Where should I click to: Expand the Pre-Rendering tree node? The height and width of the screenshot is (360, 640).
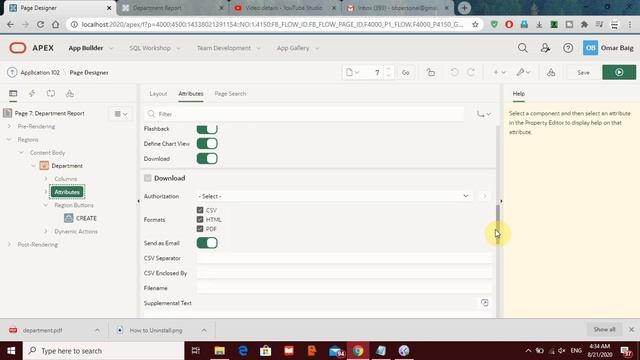tap(9, 127)
